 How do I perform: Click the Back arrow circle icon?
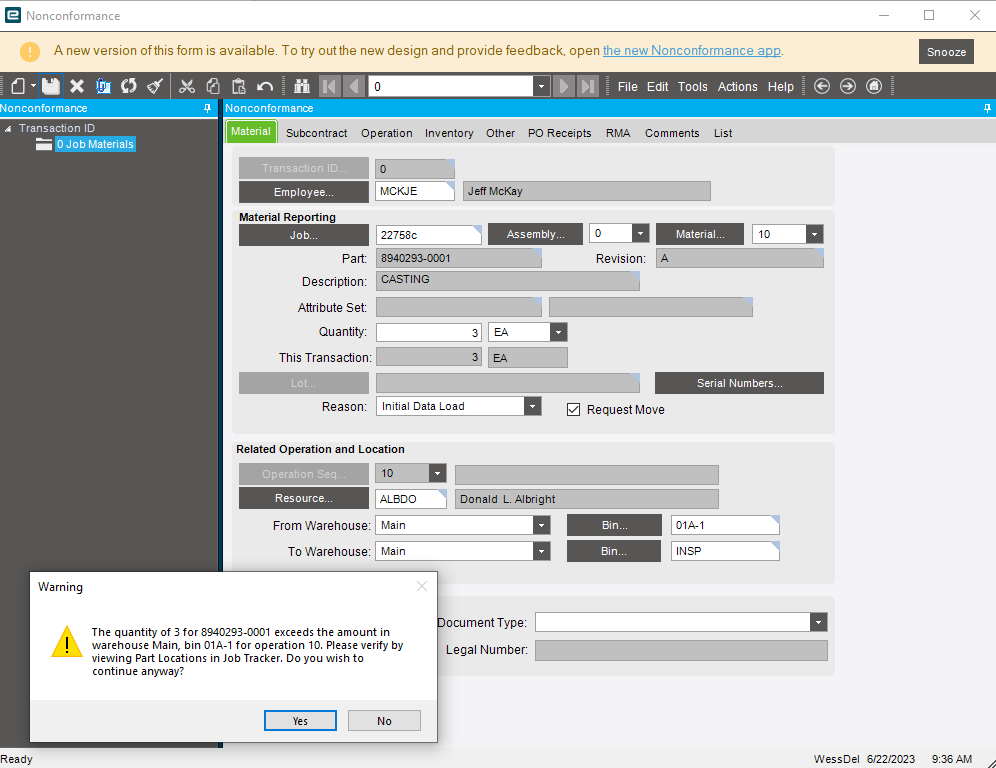[822, 86]
